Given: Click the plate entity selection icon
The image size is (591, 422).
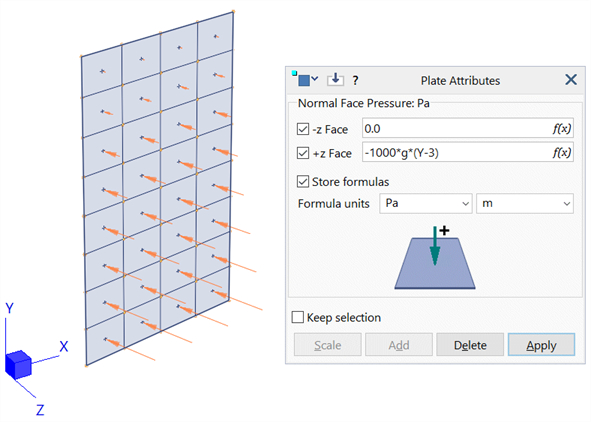Looking at the screenshot, I should pos(303,79).
